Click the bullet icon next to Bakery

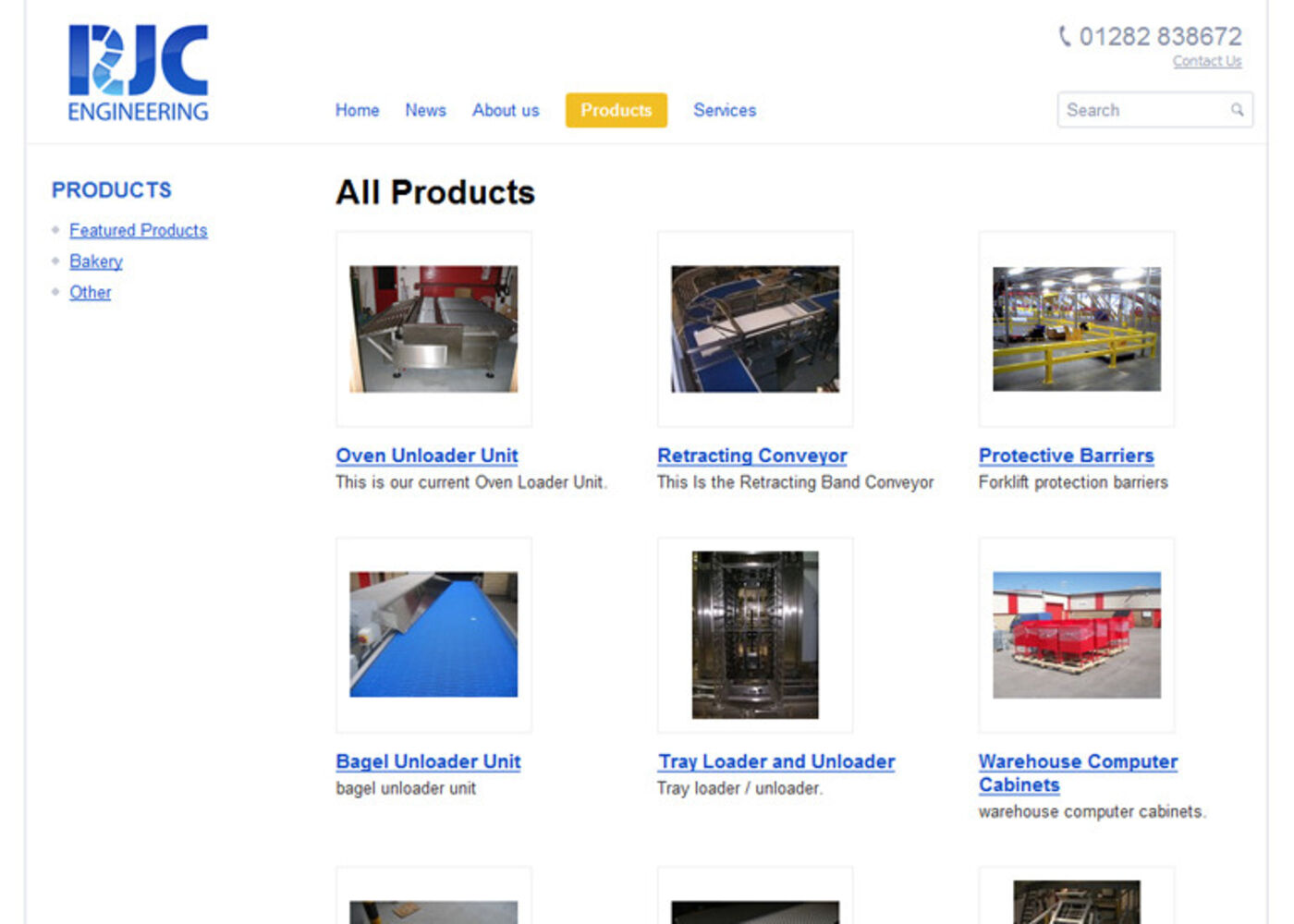tap(57, 261)
